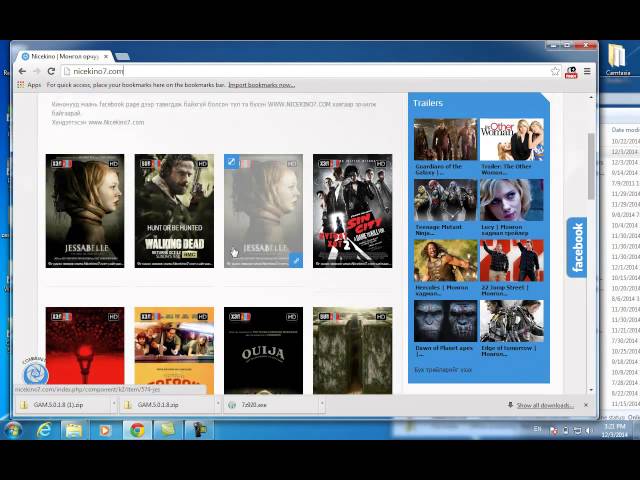Click Date modified column in Explorer window
640x480 pixels.
tap(625, 130)
